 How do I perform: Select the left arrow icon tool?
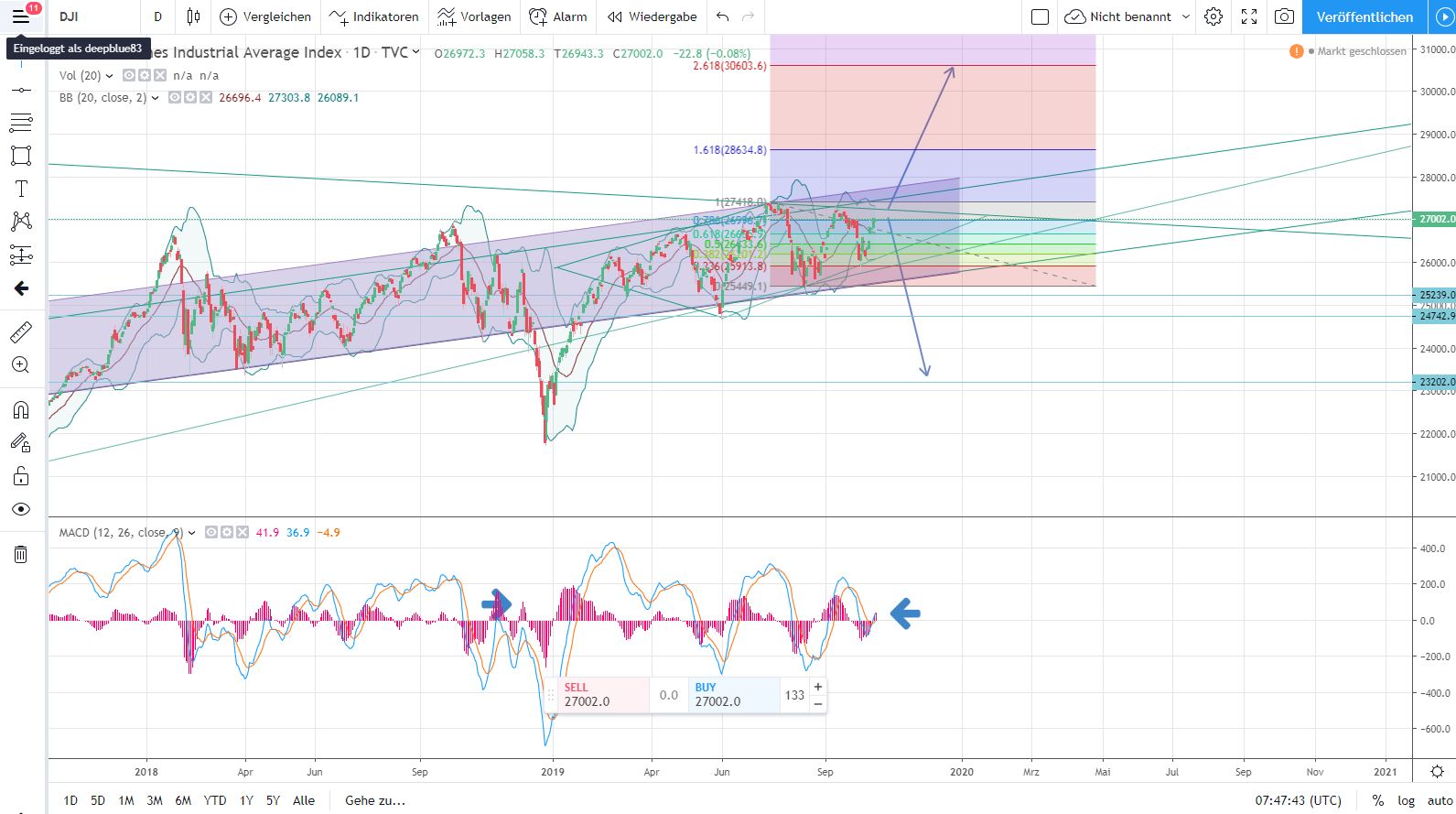(20, 288)
